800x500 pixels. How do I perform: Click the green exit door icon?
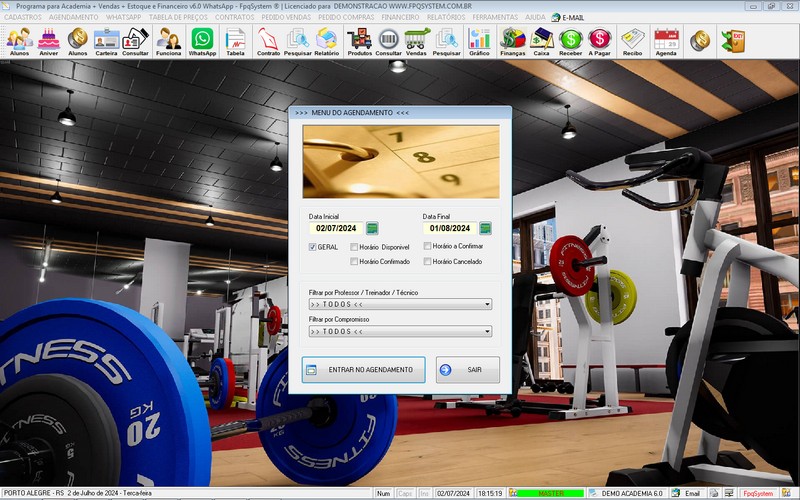pos(733,41)
